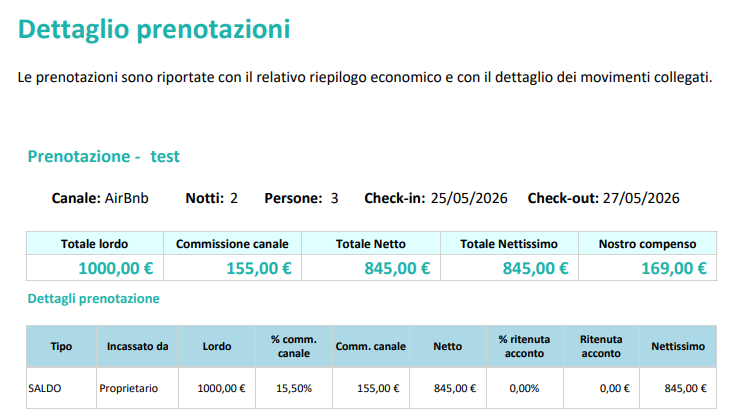The image size is (729, 419).
Task: Click the 'Canale: AirBnb' label
Action: (100, 198)
